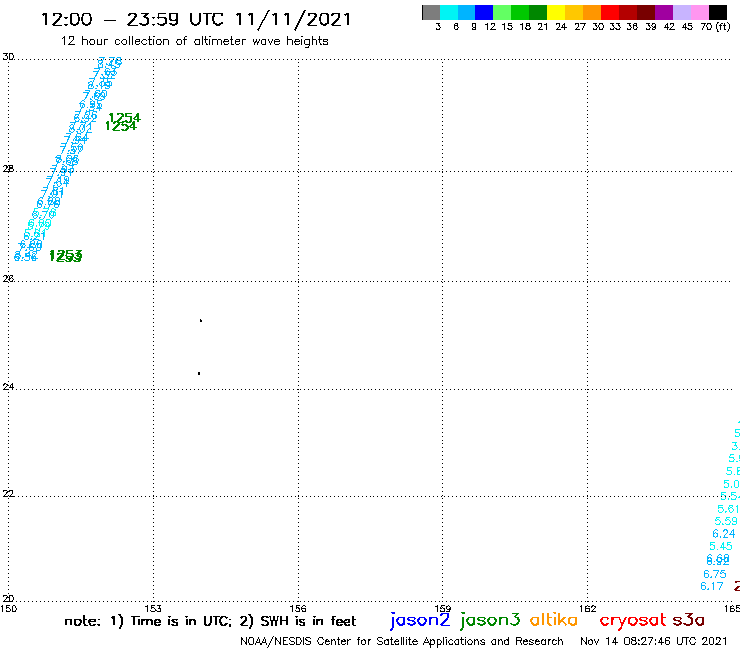Click the cyan swatch left of the 6 label
This screenshot has height=650, width=740.
(x=449, y=12)
